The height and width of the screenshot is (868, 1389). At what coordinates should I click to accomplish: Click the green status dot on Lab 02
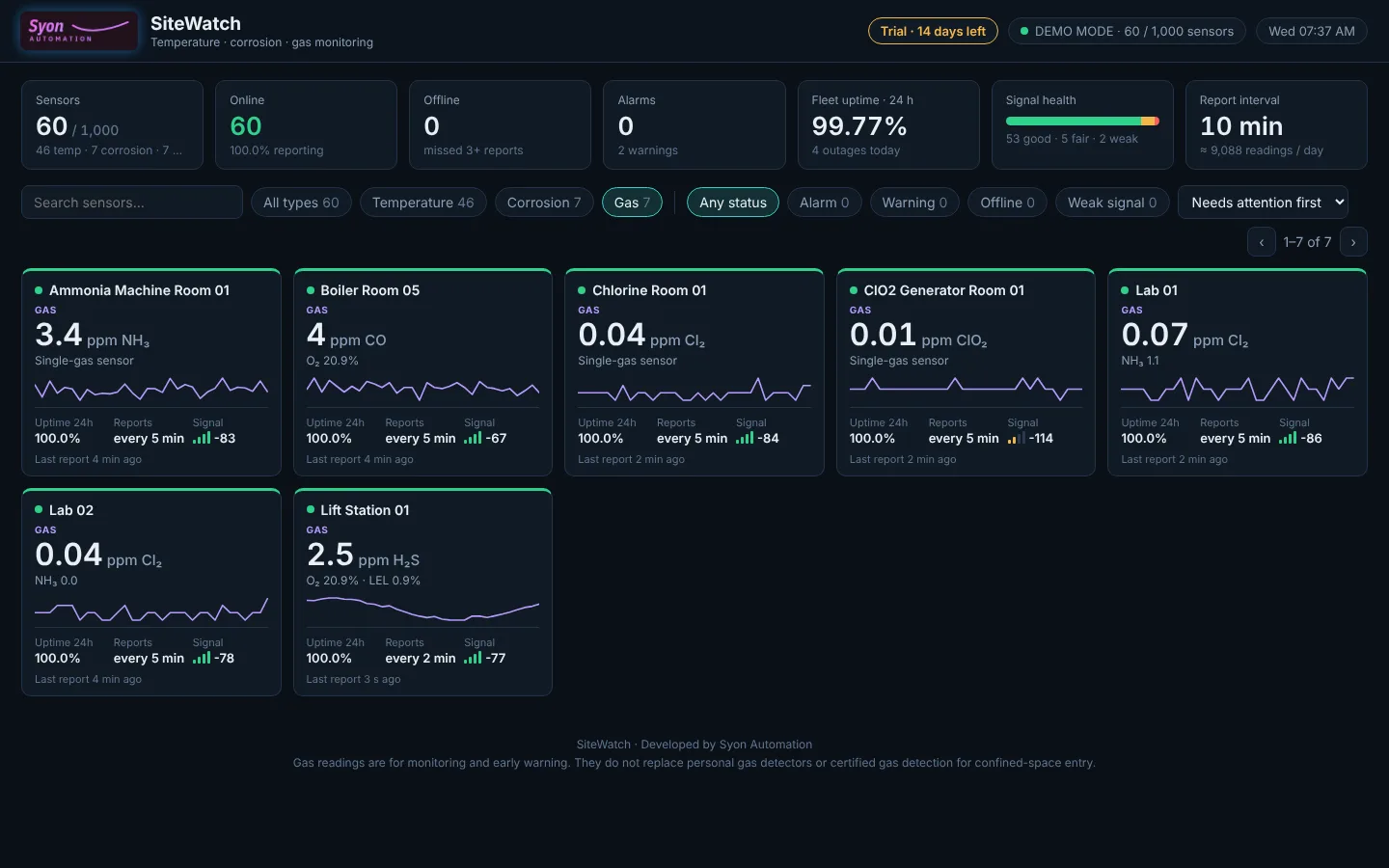[x=39, y=509]
